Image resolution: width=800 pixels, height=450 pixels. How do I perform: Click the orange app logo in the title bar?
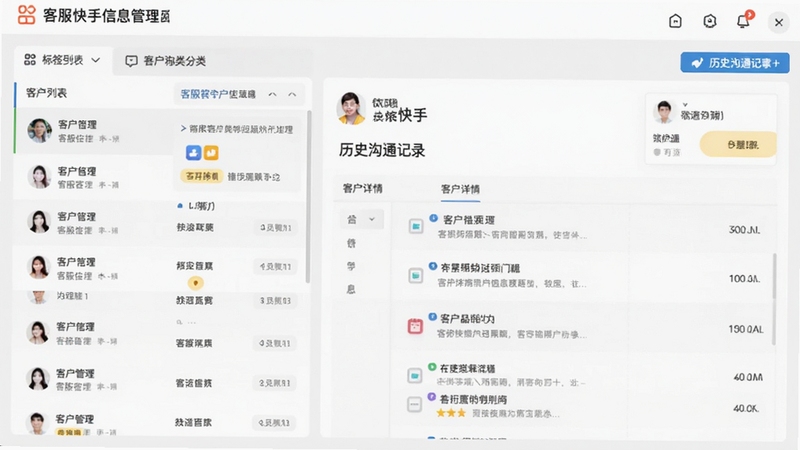(27, 15)
